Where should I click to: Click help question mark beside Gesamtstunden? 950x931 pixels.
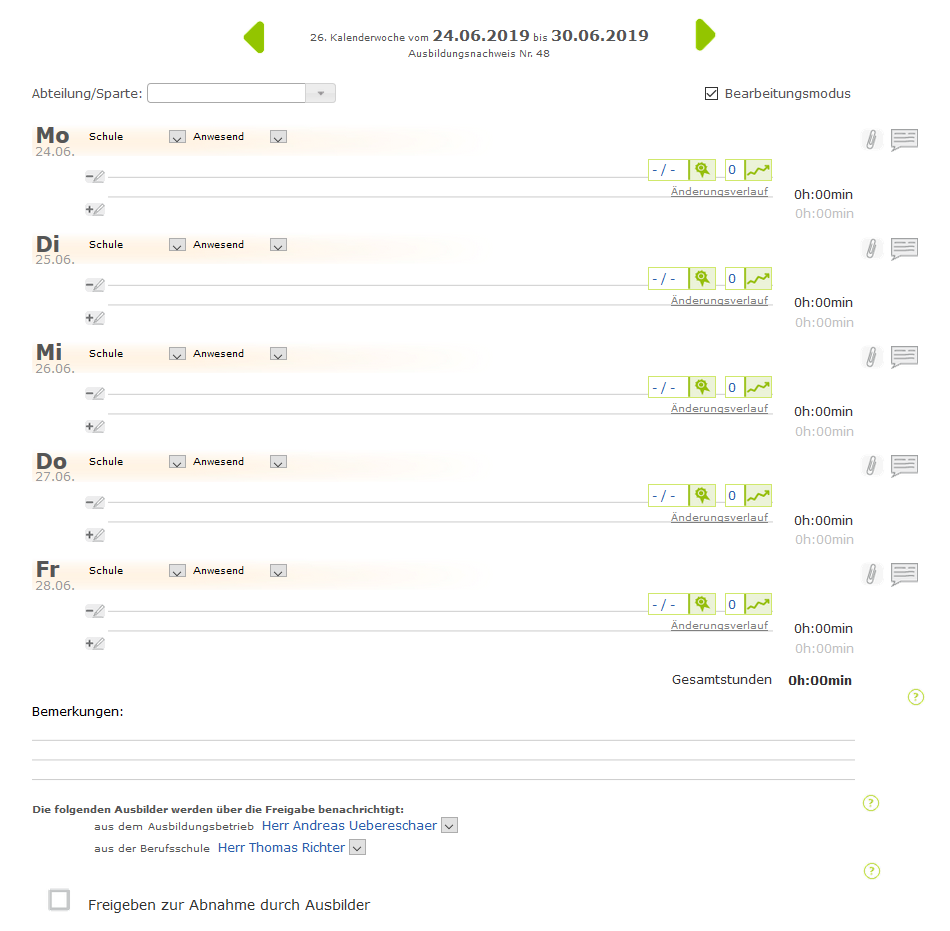(x=915, y=697)
